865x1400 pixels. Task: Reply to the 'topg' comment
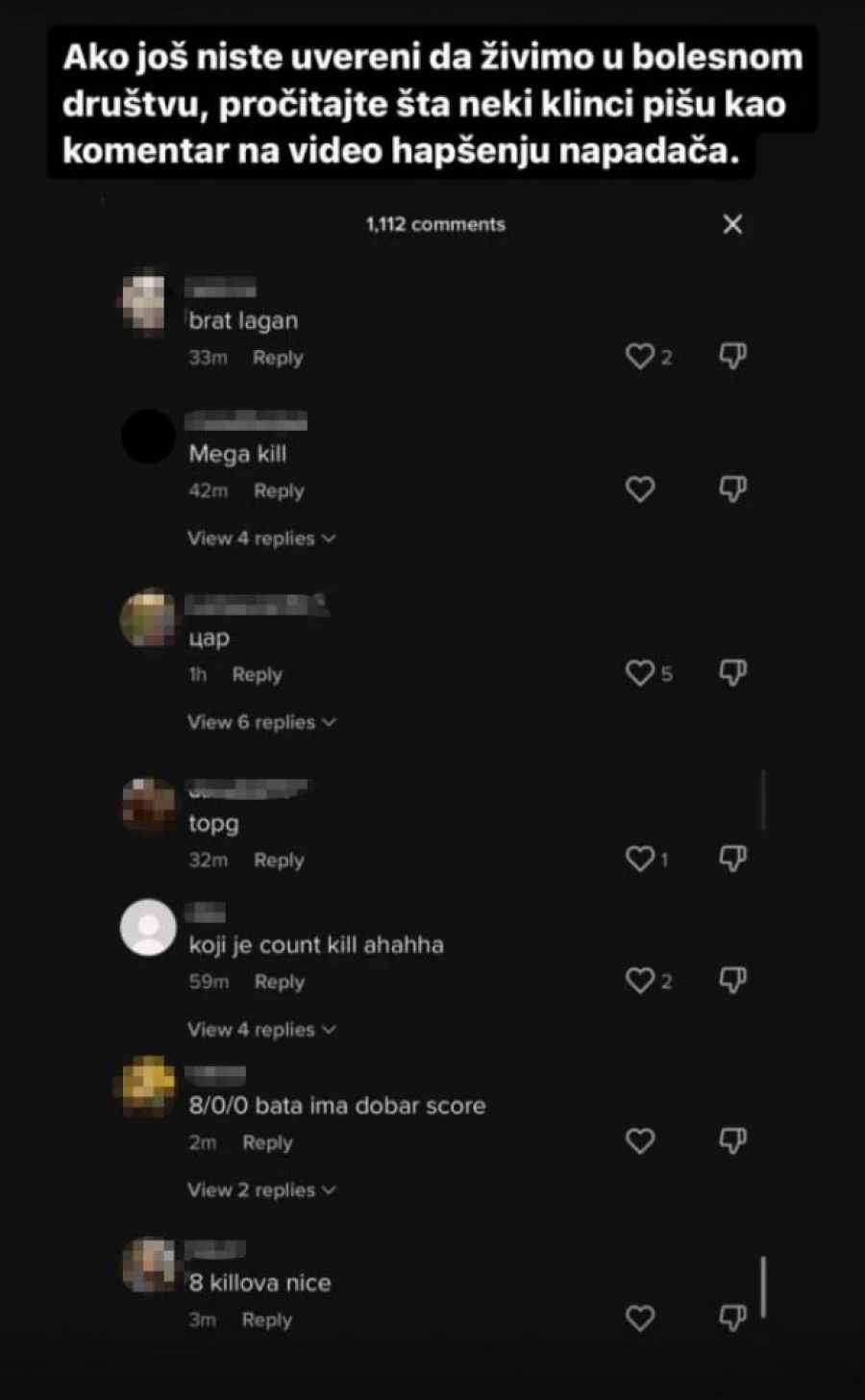pyautogui.click(x=279, y=861)
